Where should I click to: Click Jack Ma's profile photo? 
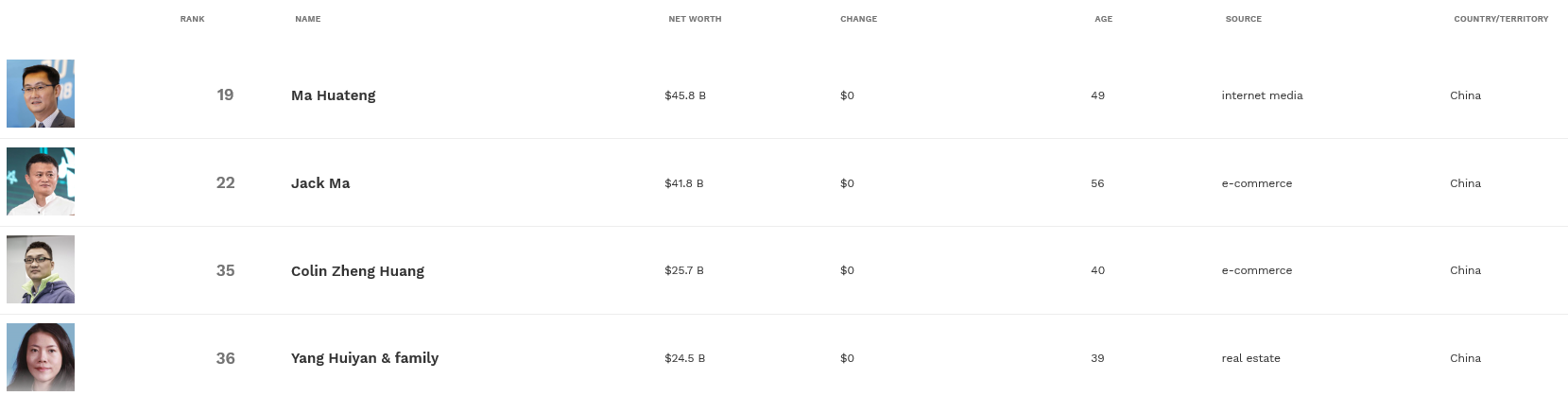[x=41, y=181]
